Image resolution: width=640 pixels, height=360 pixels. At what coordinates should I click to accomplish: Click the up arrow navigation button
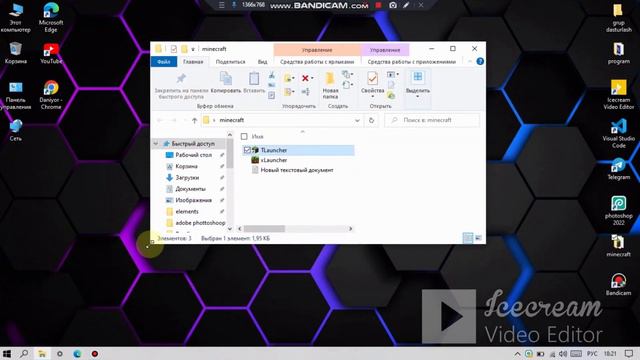click(x=195, y=120)
